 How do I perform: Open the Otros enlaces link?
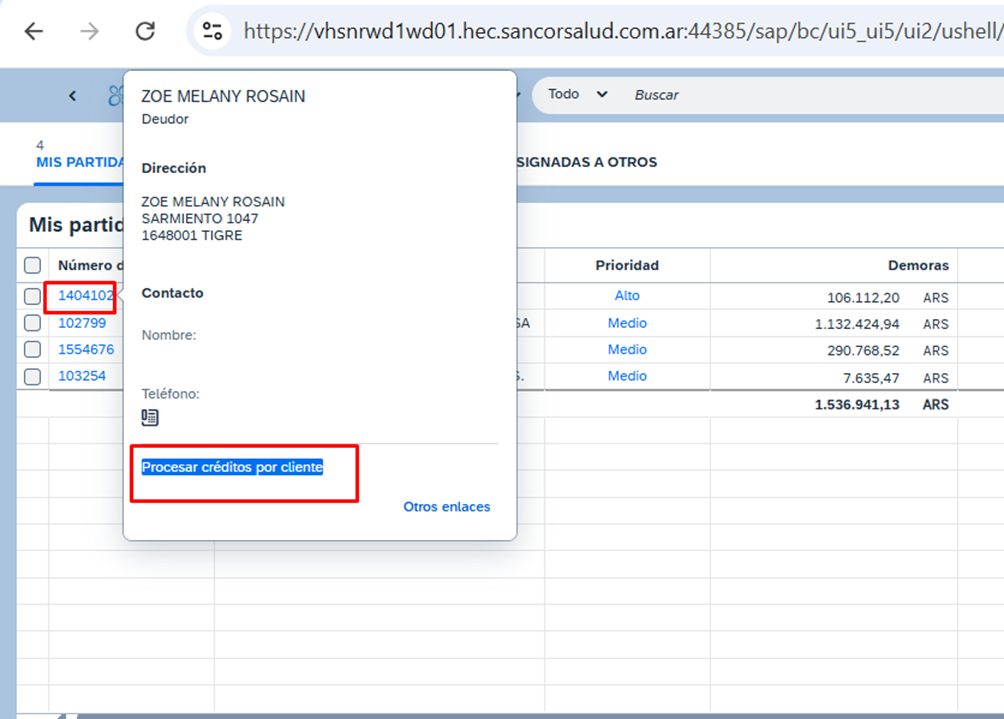[x=446, y=507]
